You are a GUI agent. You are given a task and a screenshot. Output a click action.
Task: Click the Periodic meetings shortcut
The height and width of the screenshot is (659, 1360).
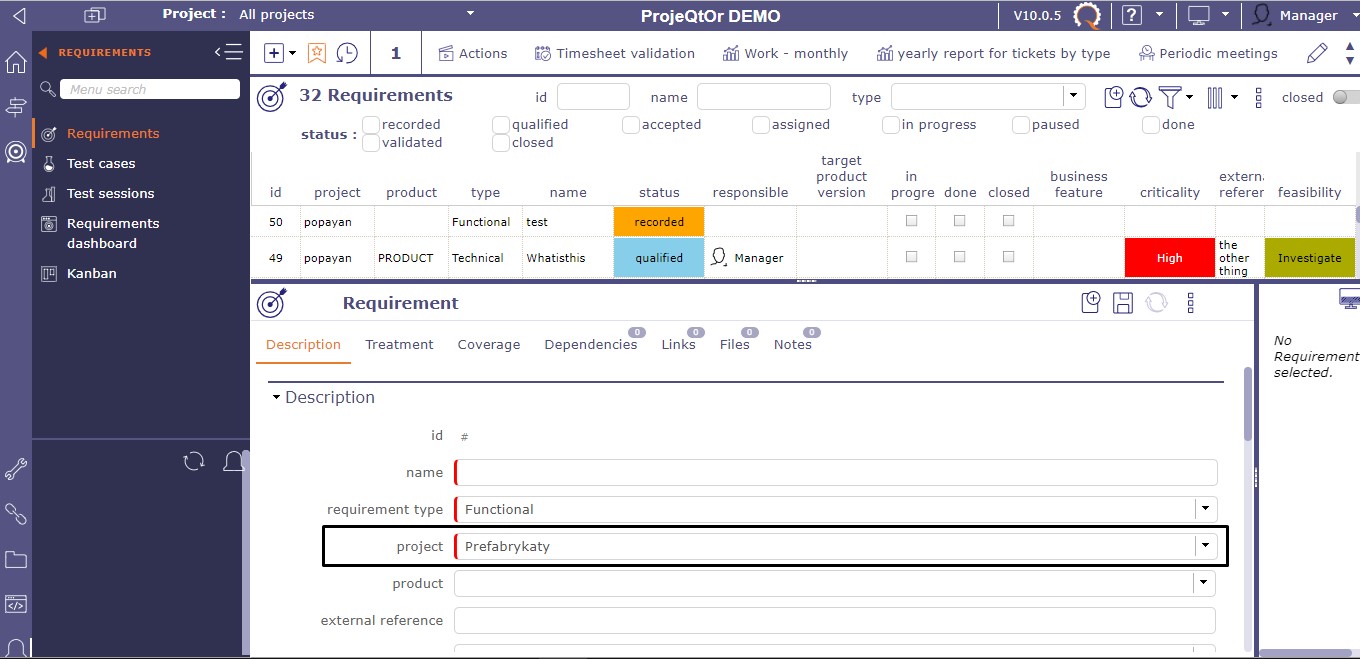(x=1208, y=53)
